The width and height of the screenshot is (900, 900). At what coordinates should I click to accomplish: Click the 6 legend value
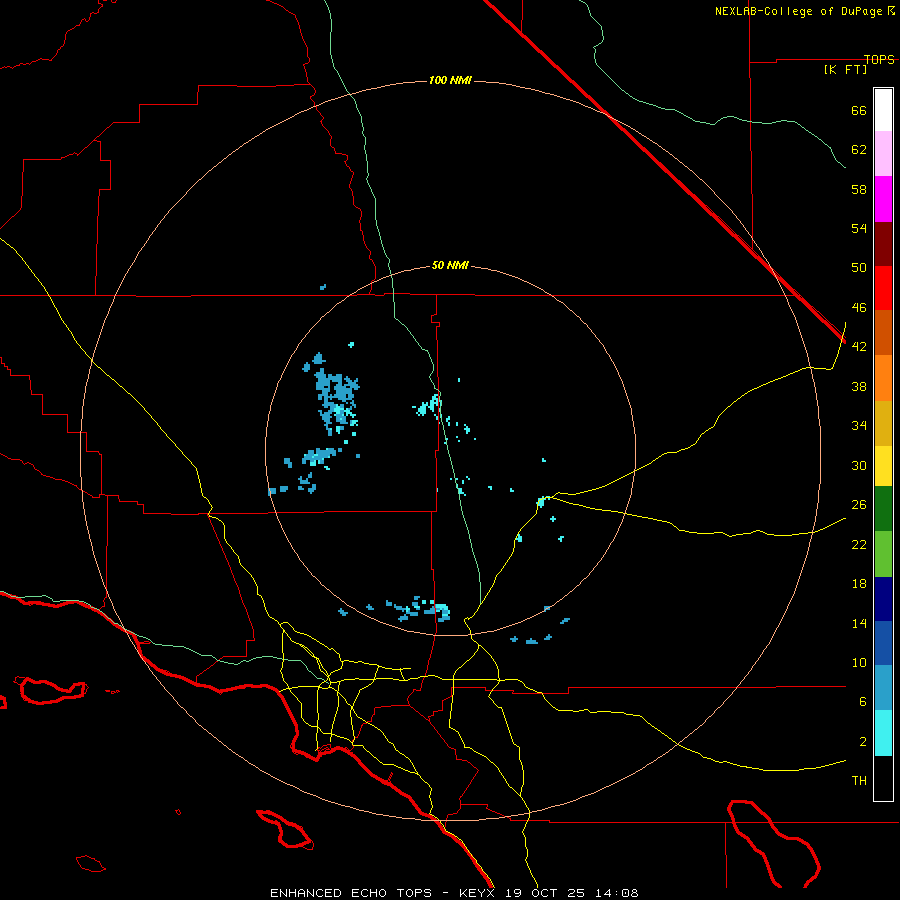[863, 702]
